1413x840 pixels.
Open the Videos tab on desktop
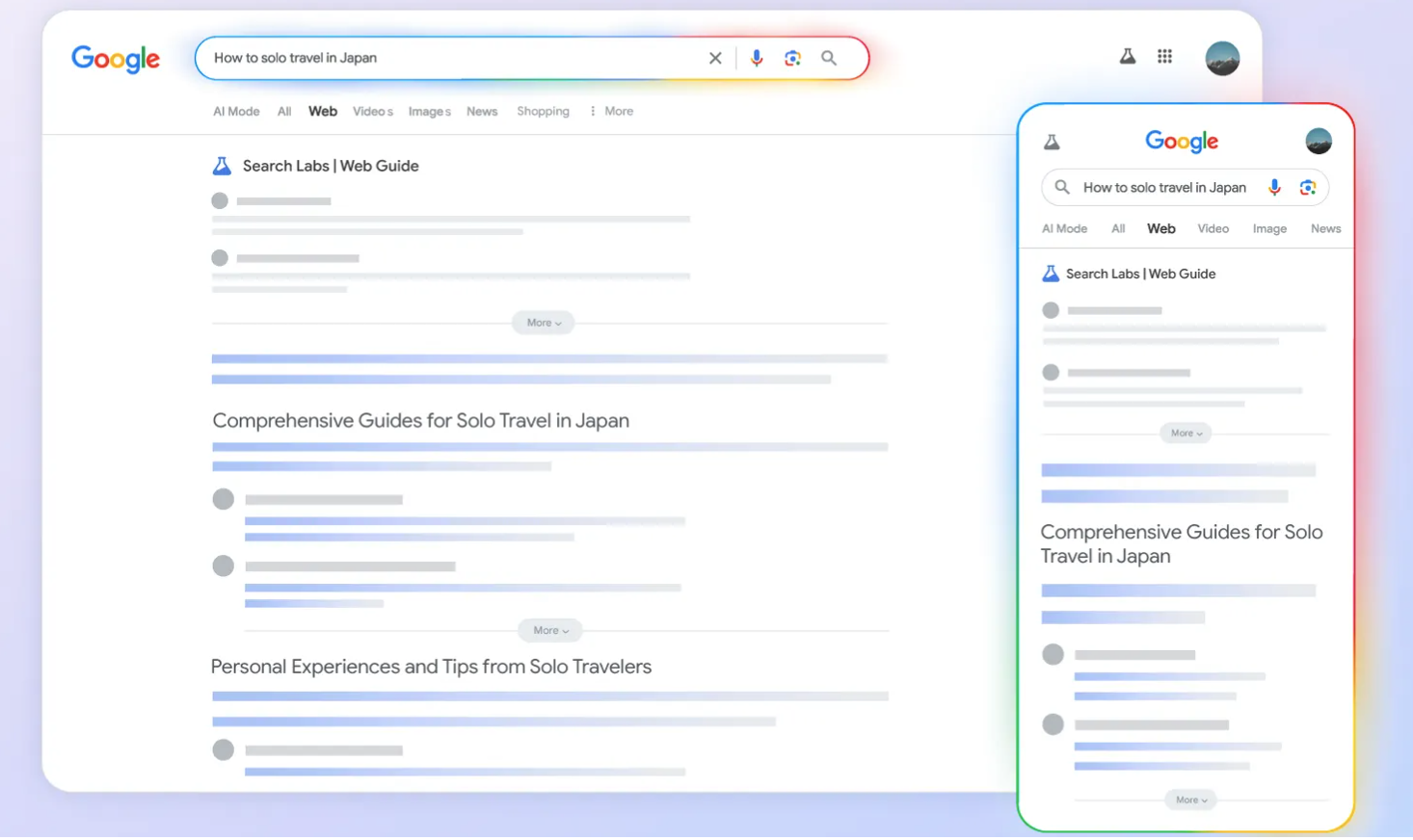pyautogui.click(x=373, y=112)
